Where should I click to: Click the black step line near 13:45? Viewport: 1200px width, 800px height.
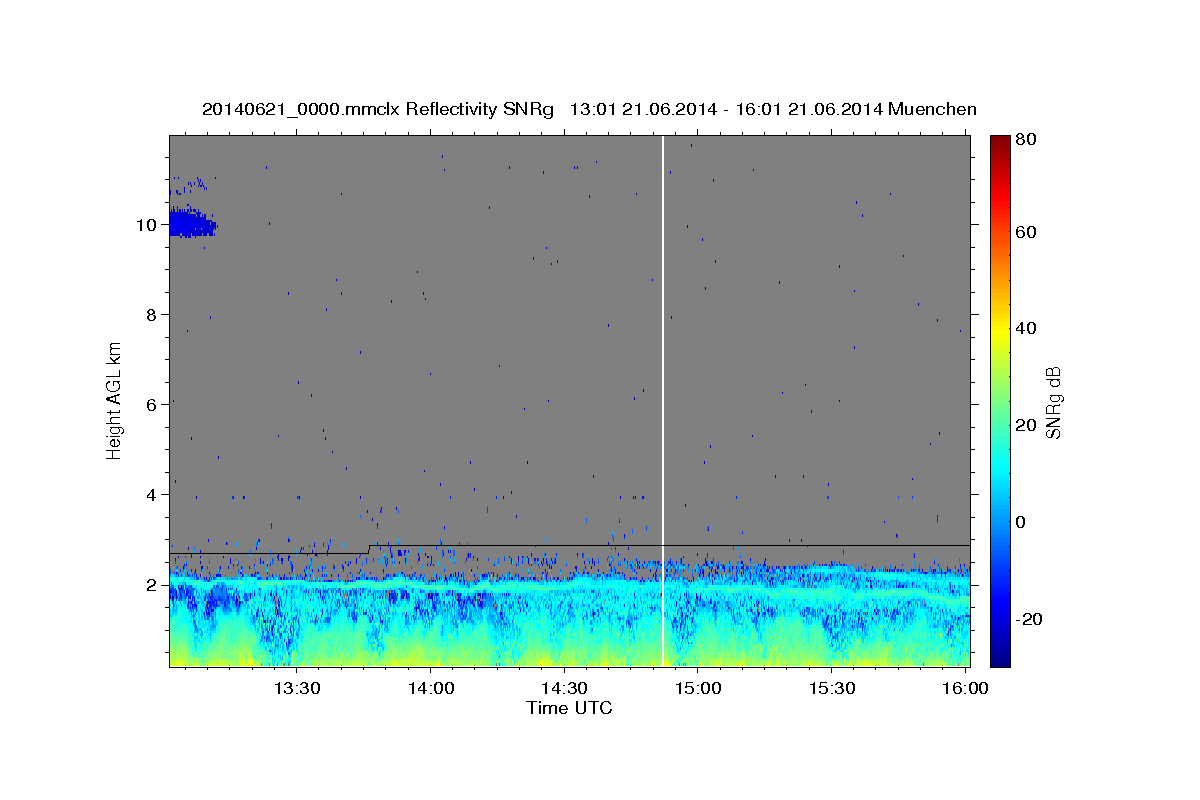[x=369, y=549]
